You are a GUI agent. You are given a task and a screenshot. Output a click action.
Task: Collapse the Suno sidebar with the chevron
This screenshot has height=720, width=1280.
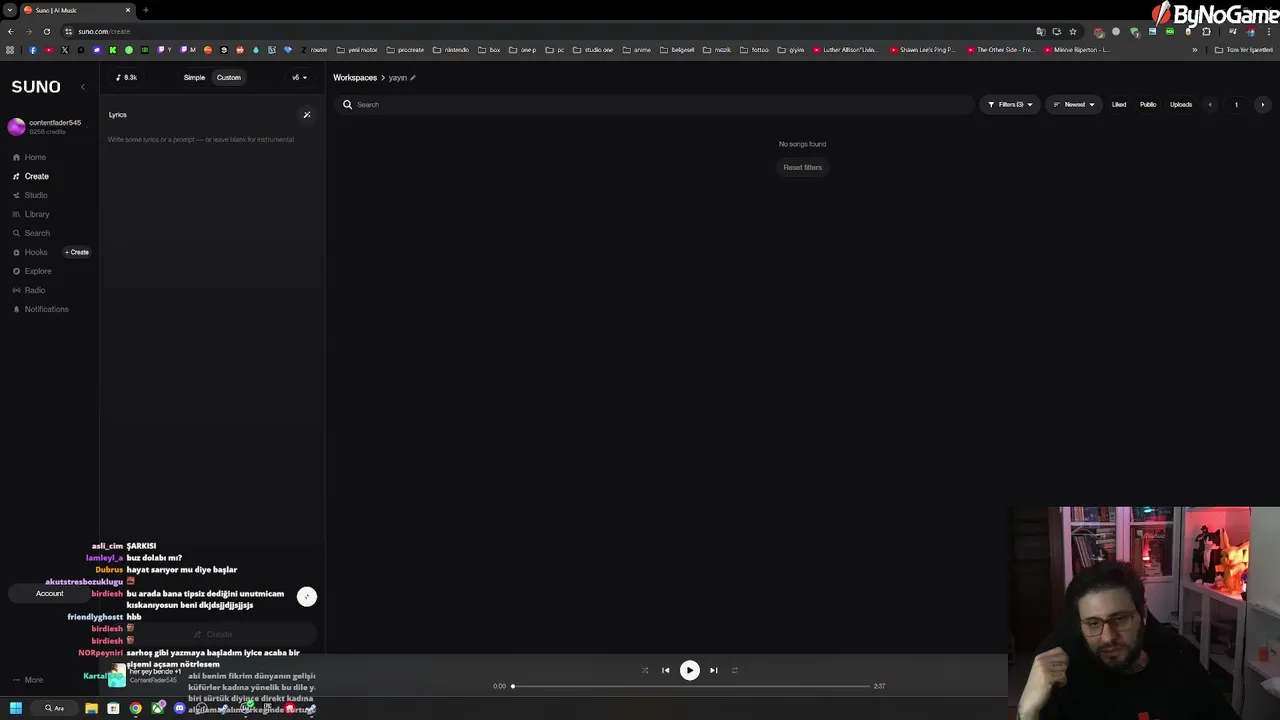(x=83, y=87)
